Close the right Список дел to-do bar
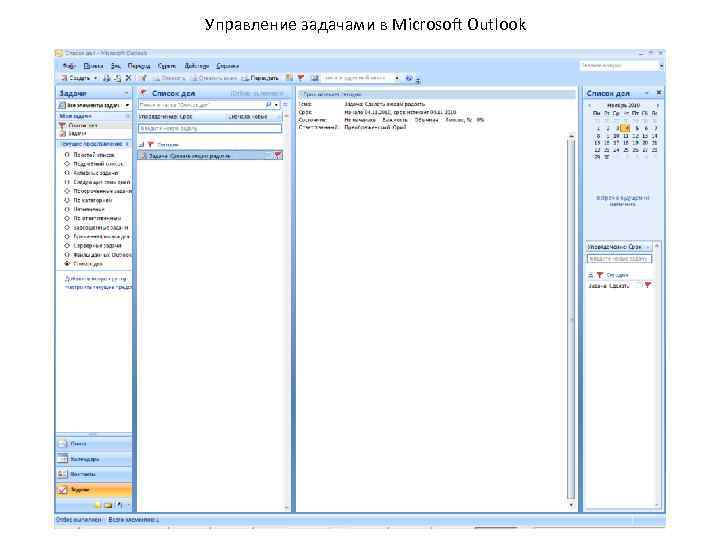 pos(659,93)
